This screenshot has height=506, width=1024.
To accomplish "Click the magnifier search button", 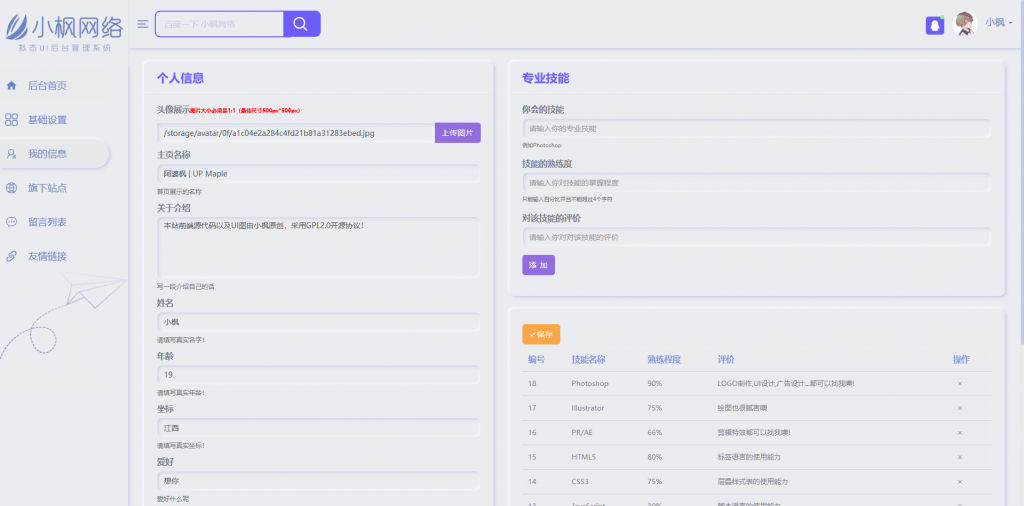I will click(301, 24).
